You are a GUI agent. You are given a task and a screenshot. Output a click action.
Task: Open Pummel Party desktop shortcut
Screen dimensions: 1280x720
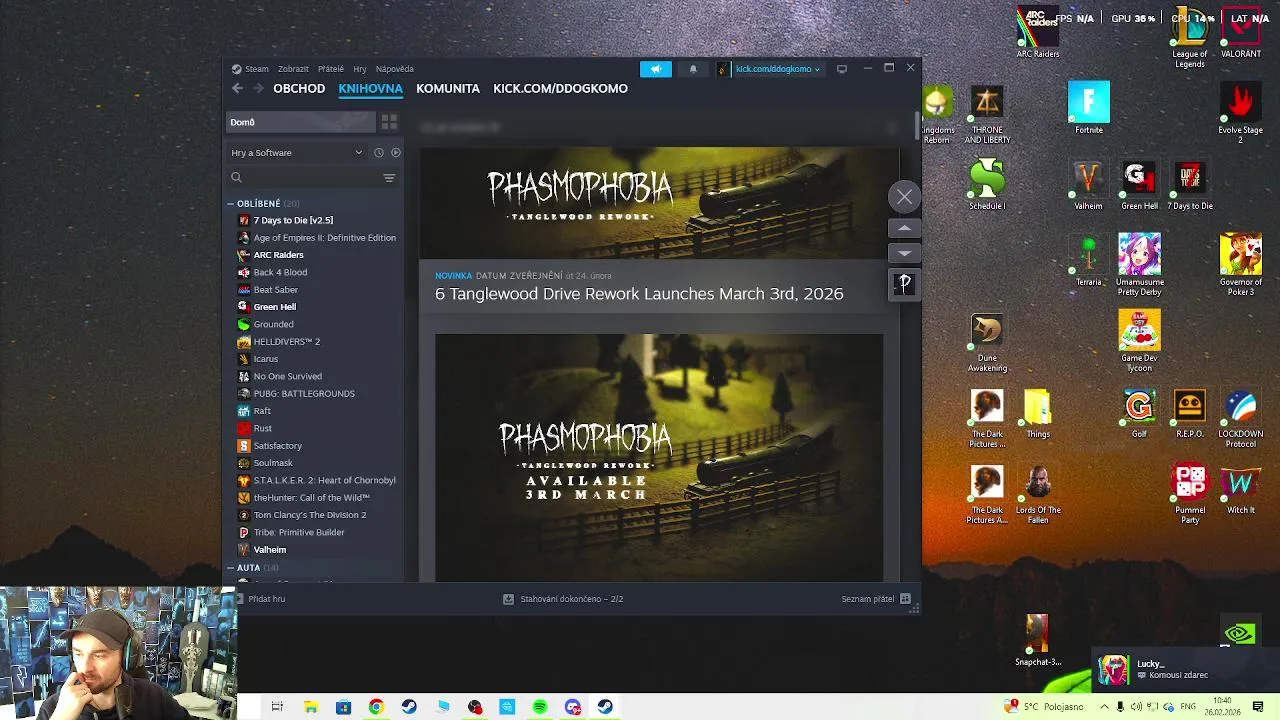coord(1190,493)
